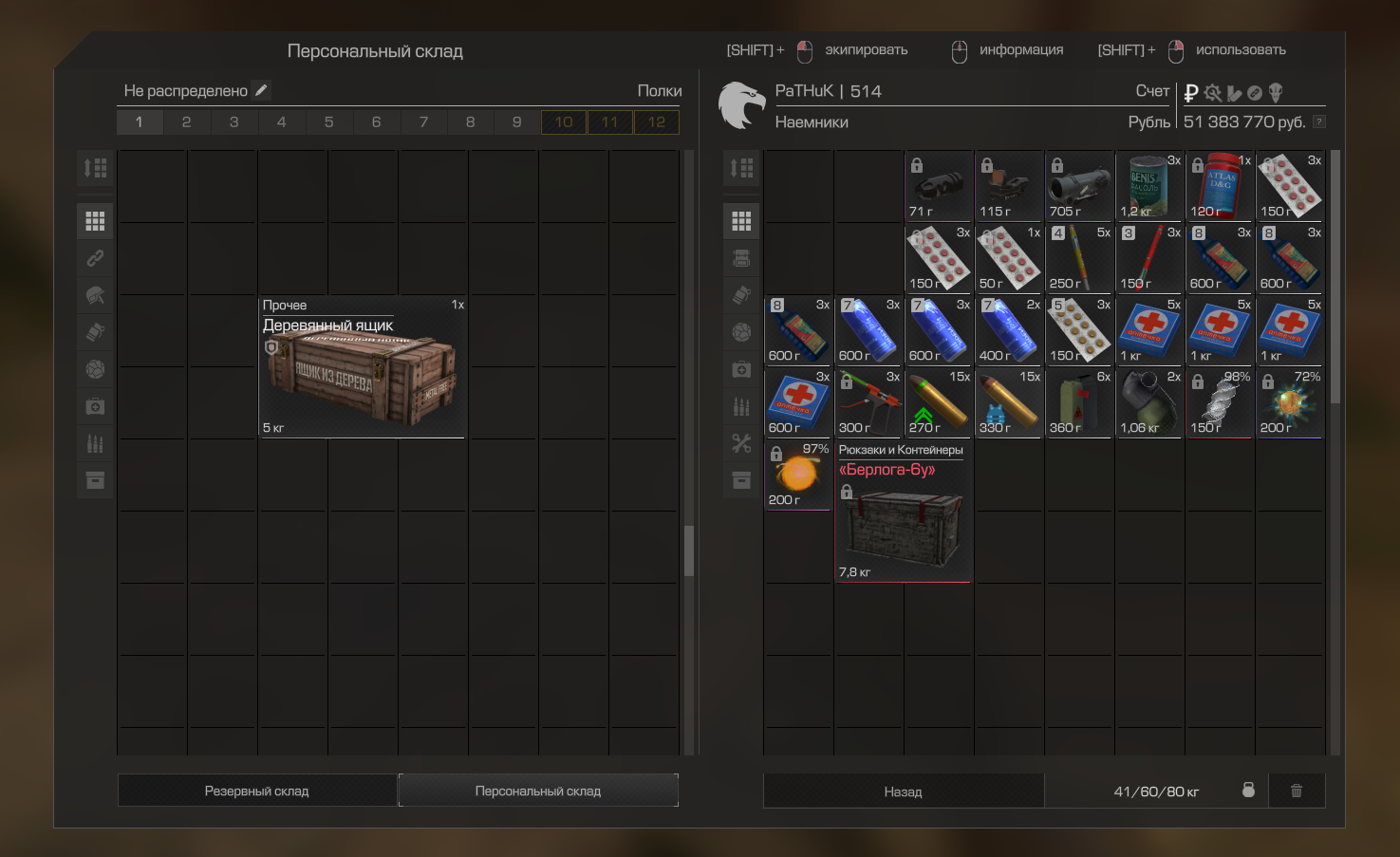Filter personal storage by artifact category
Viewport: 1400px width, 857px height.
click(x=95, y=369)
